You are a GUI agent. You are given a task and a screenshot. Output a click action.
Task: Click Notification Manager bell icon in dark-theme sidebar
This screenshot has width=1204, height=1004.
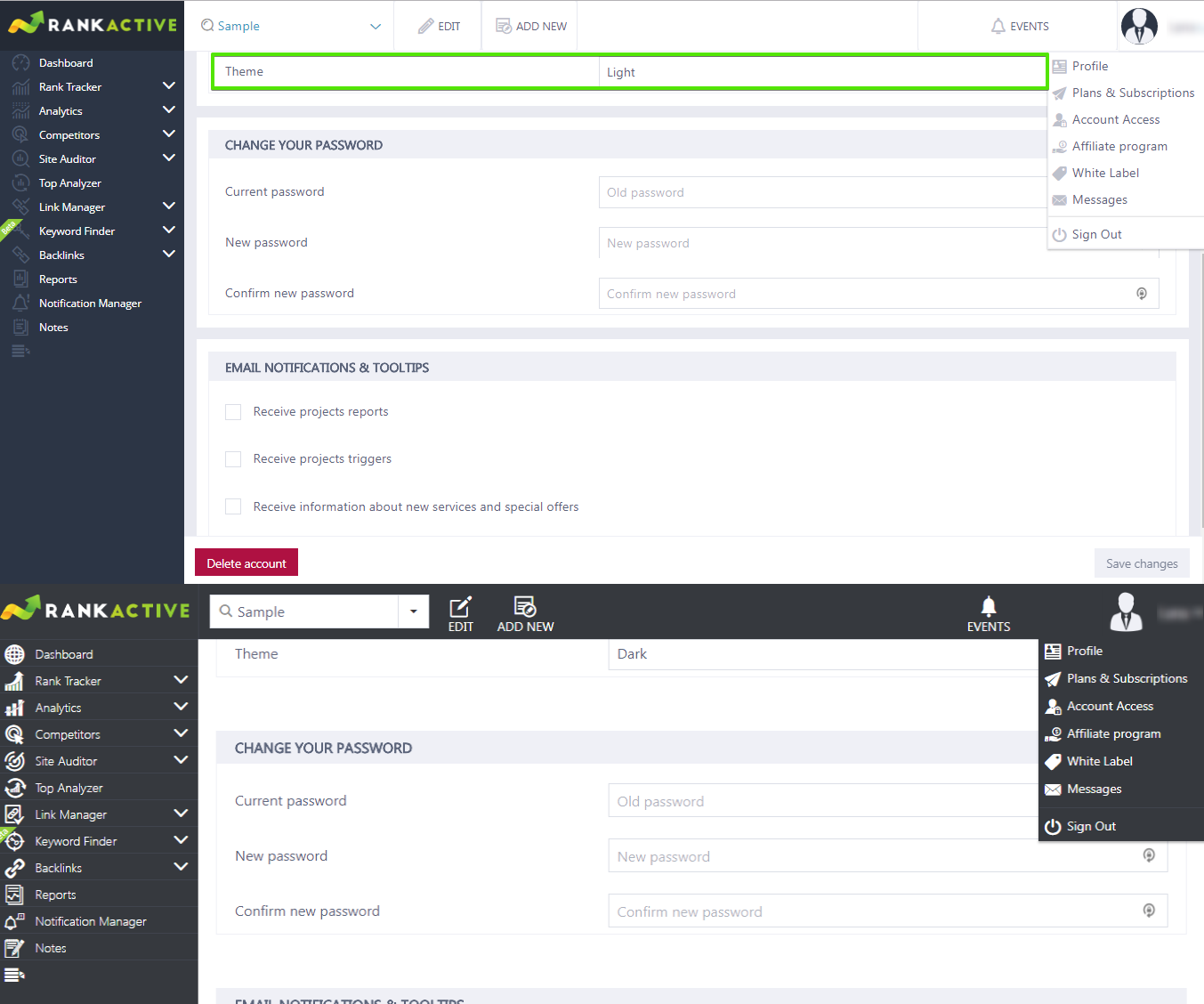coord(14,921)
